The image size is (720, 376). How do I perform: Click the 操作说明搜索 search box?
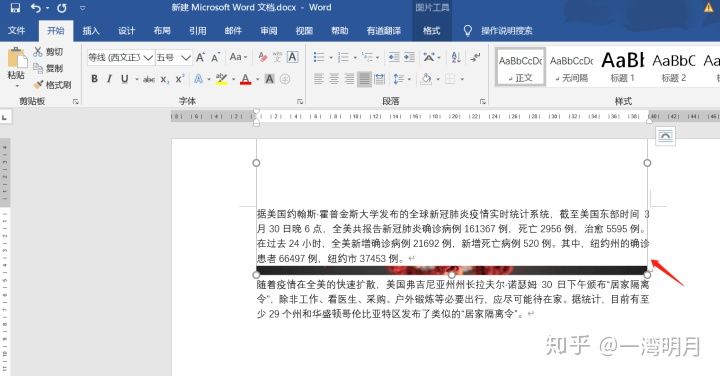(506, 31)
